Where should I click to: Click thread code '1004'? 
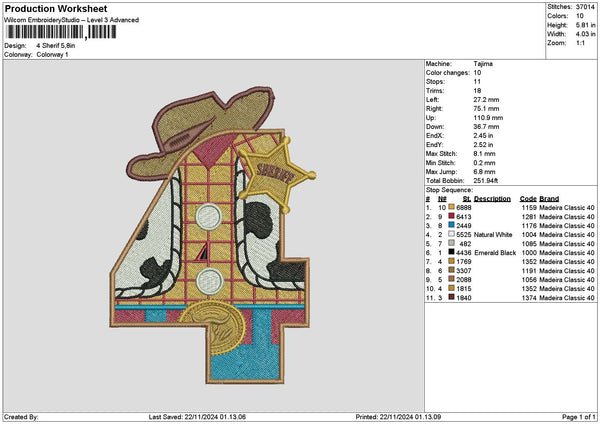click(529, 235)
